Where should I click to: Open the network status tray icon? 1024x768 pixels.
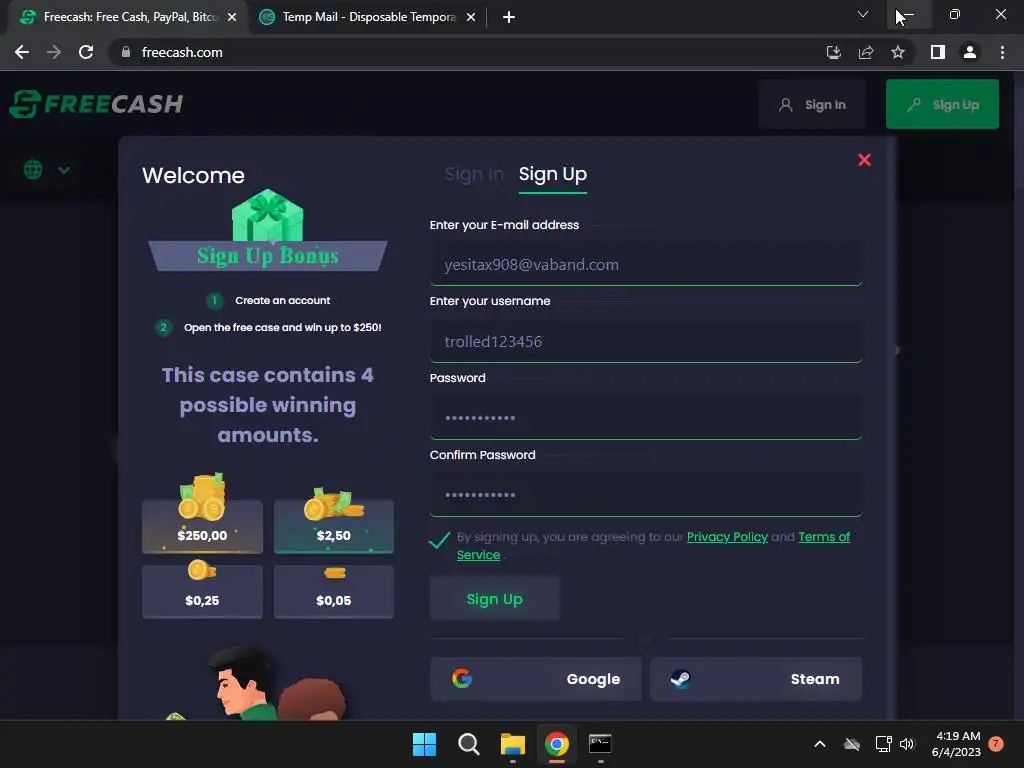coord(884,744)
